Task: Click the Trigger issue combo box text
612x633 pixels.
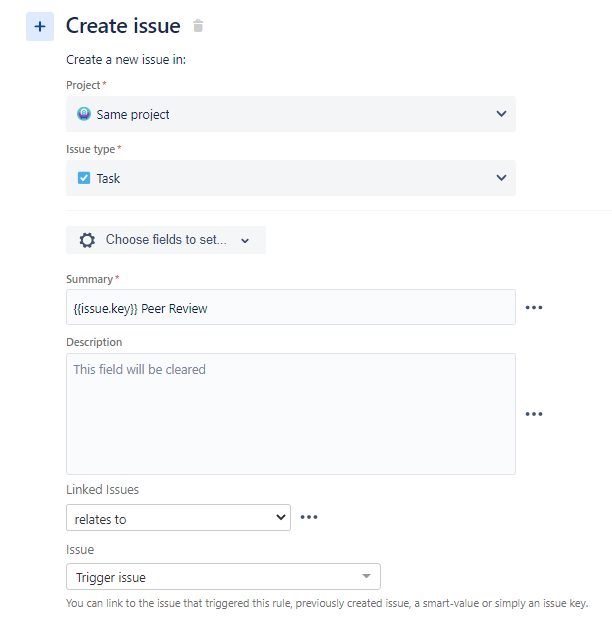Action: pyautogui.click(x=111, y=577)
